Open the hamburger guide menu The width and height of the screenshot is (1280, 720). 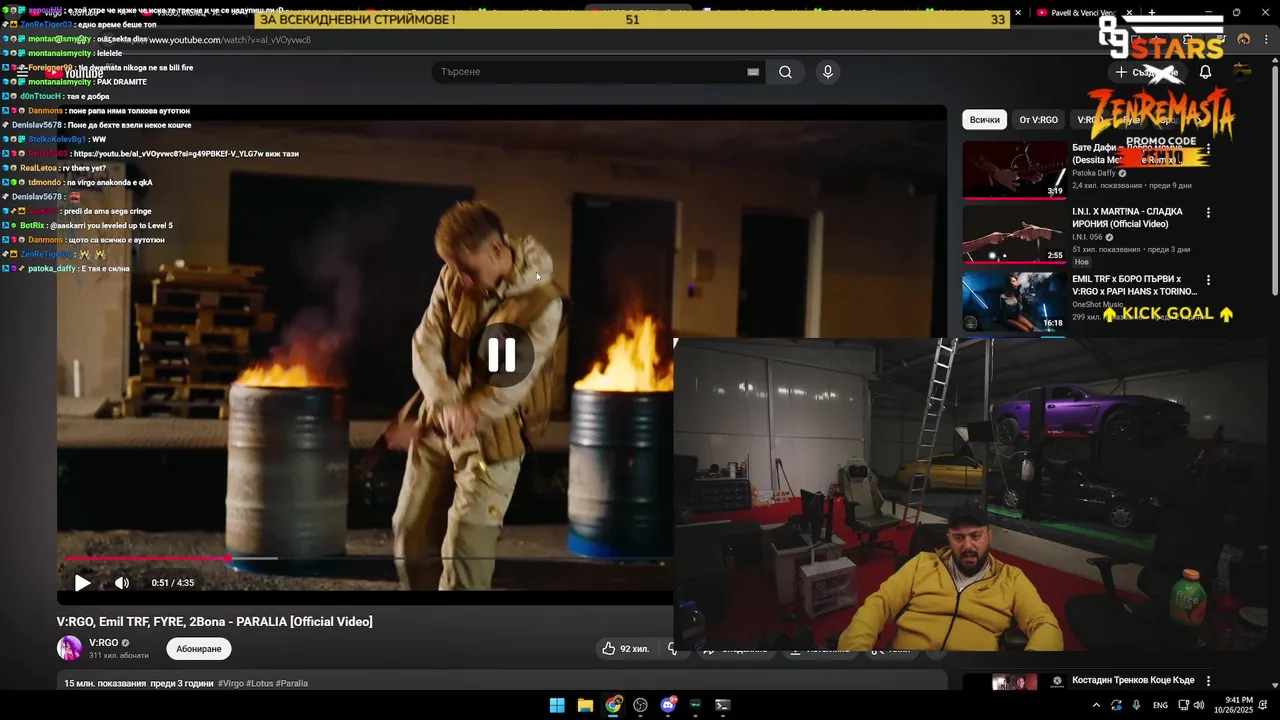point(22,72)
